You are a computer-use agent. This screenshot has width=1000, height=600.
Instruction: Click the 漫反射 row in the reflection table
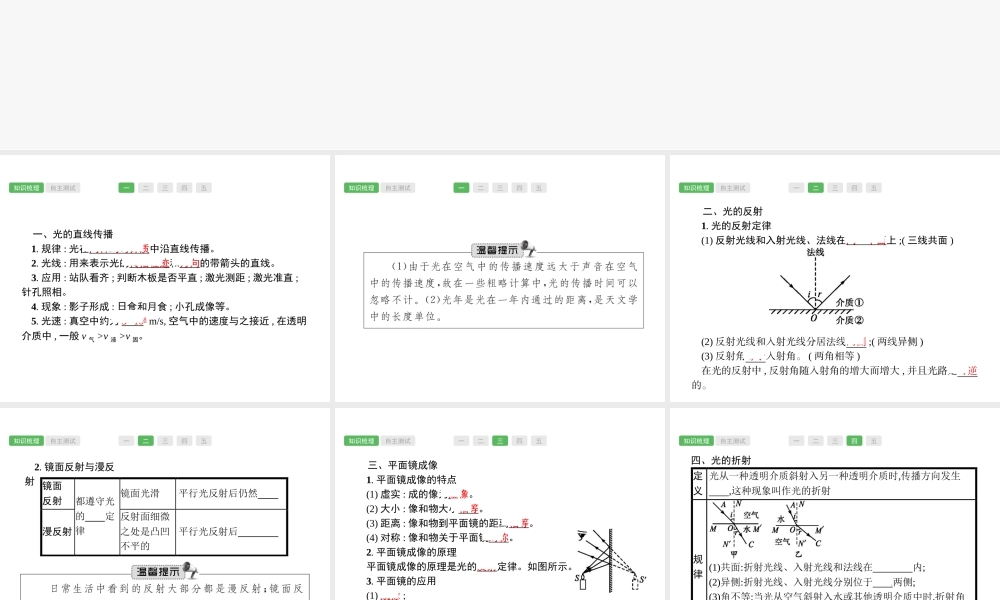57,531
